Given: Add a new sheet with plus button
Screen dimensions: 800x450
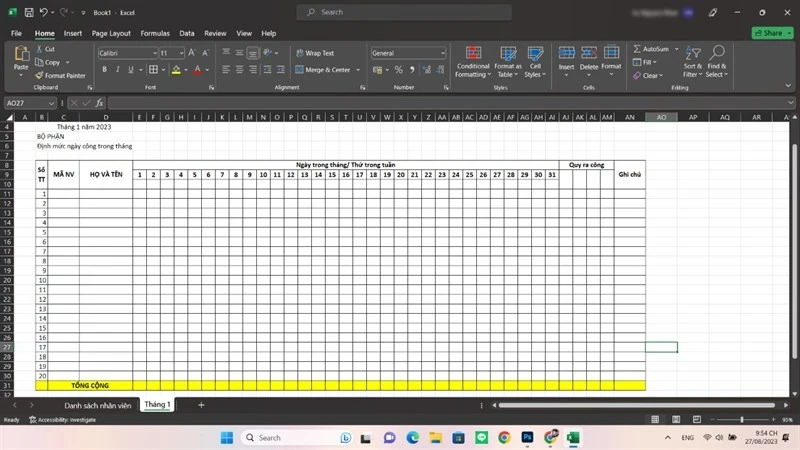Looking at the screenshot, I should [x=201, y=405].
